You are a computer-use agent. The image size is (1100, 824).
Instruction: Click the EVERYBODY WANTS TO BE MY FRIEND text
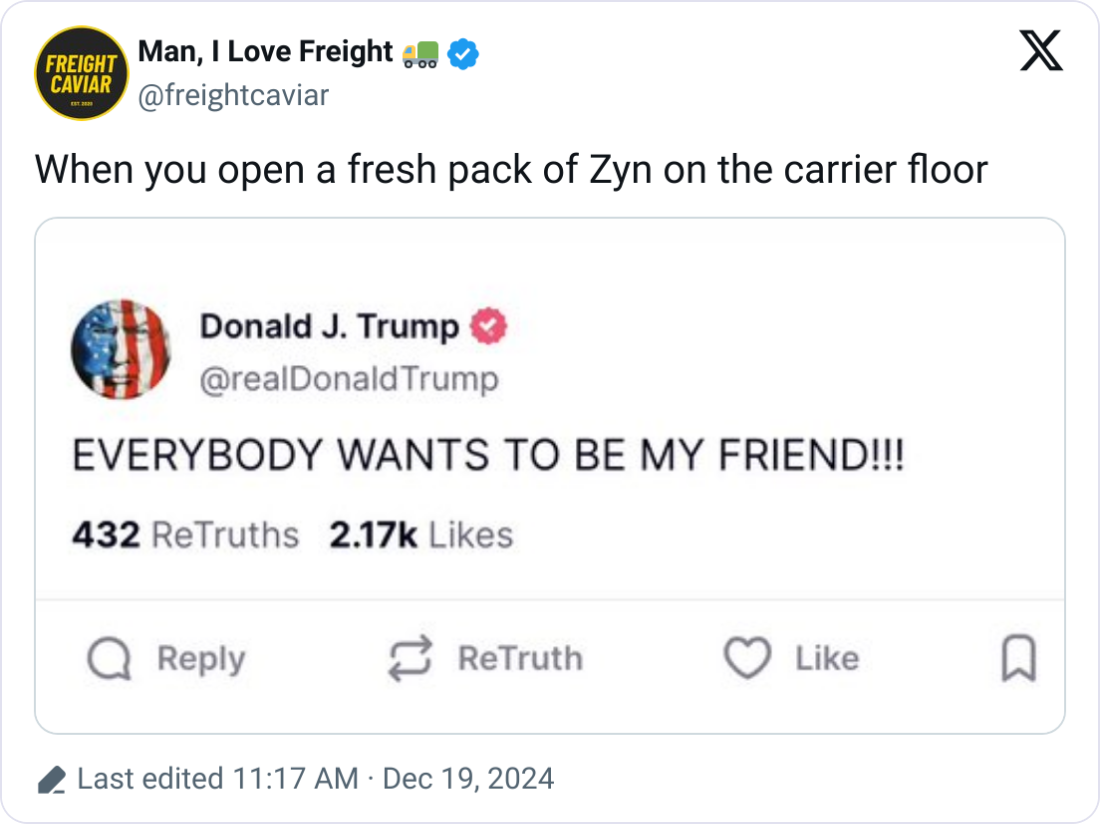click(x=488, y=456)
